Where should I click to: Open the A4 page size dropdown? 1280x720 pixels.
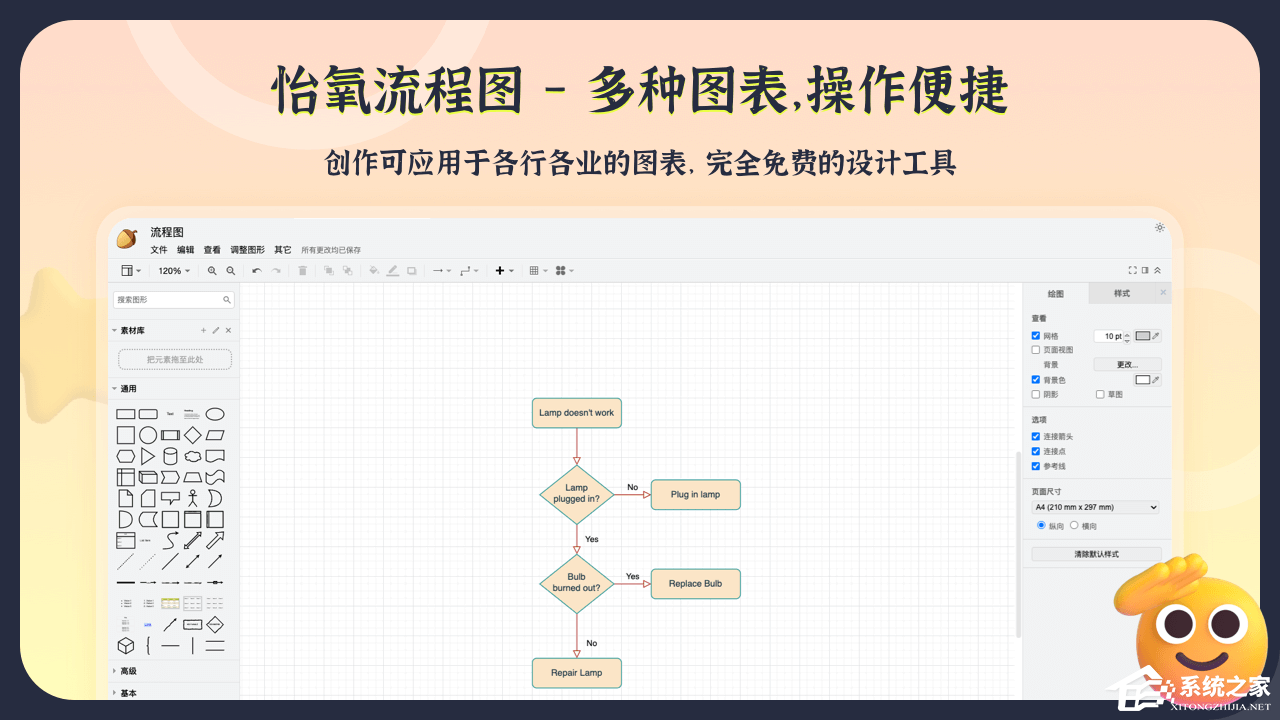click(x=1096, y=507)
